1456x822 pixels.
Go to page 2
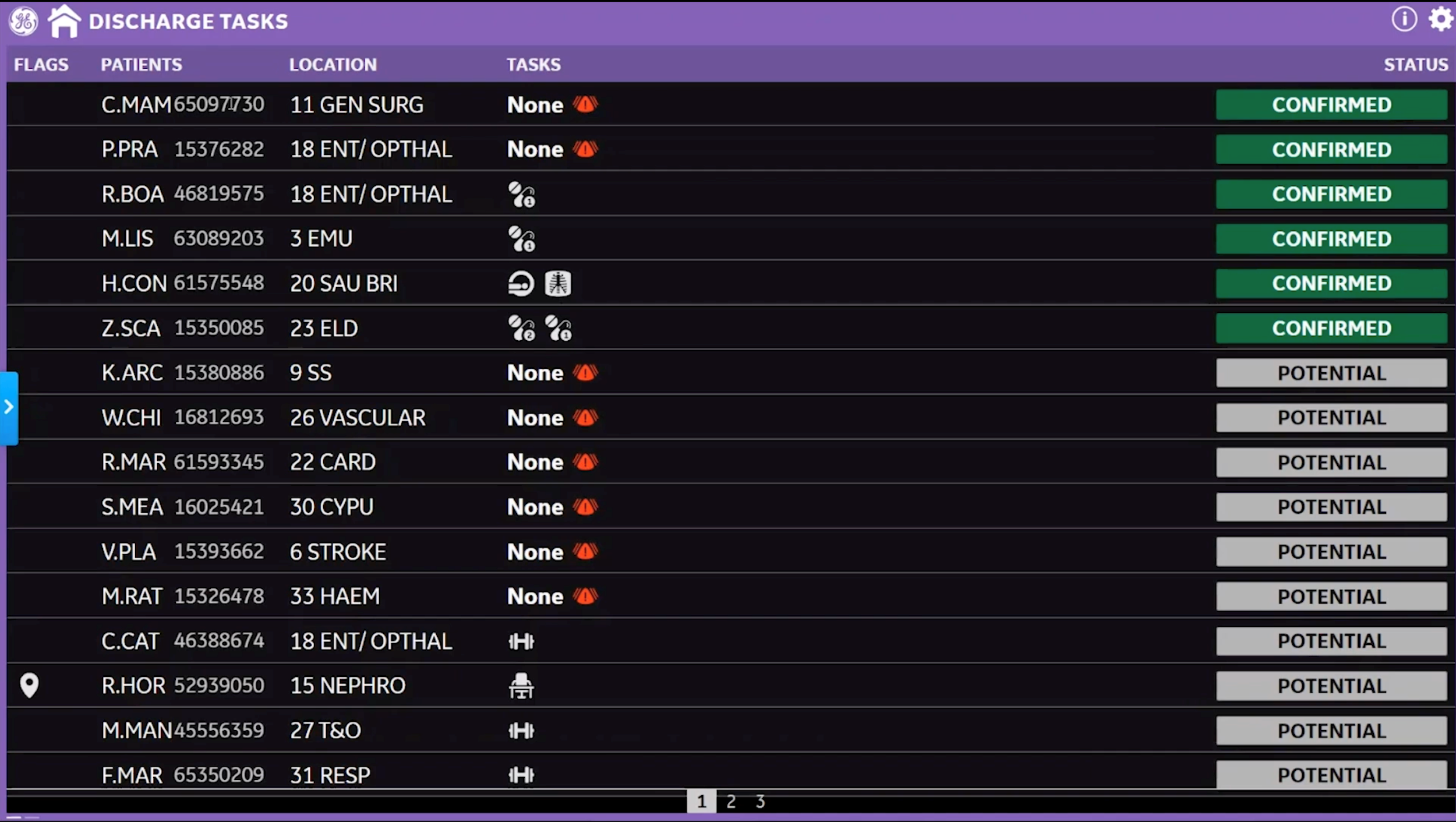731,802
